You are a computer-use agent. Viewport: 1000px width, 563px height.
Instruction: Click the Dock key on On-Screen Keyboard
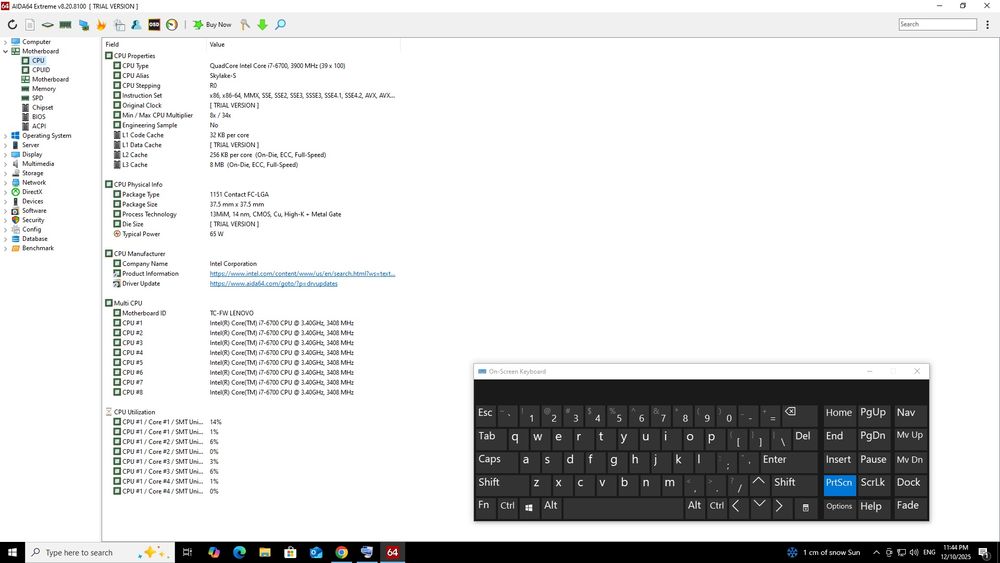point(909,483)
